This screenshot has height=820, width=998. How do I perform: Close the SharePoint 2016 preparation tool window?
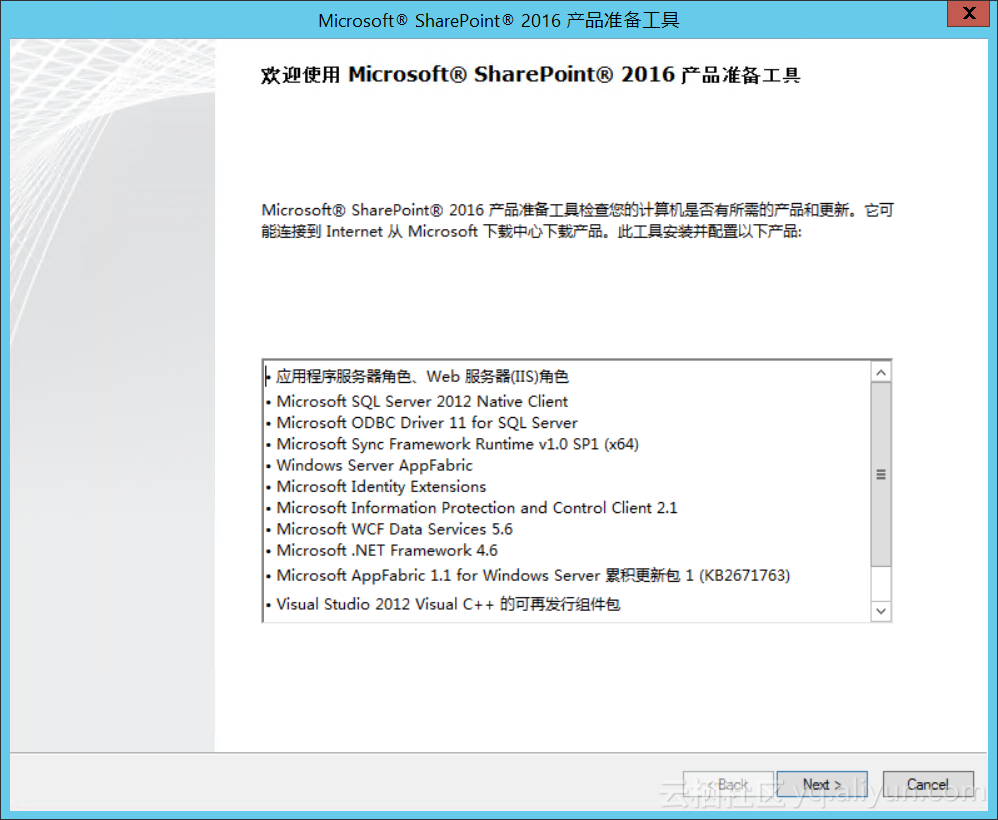pyautogui.click(x=969, y=13)
